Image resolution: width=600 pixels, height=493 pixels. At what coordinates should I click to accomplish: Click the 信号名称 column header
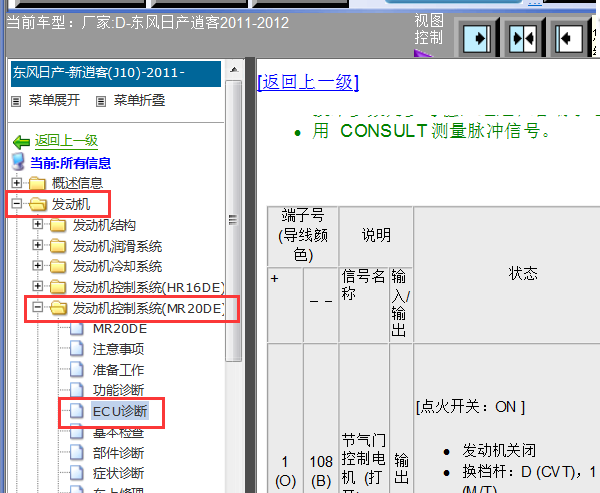coord(364,305)
